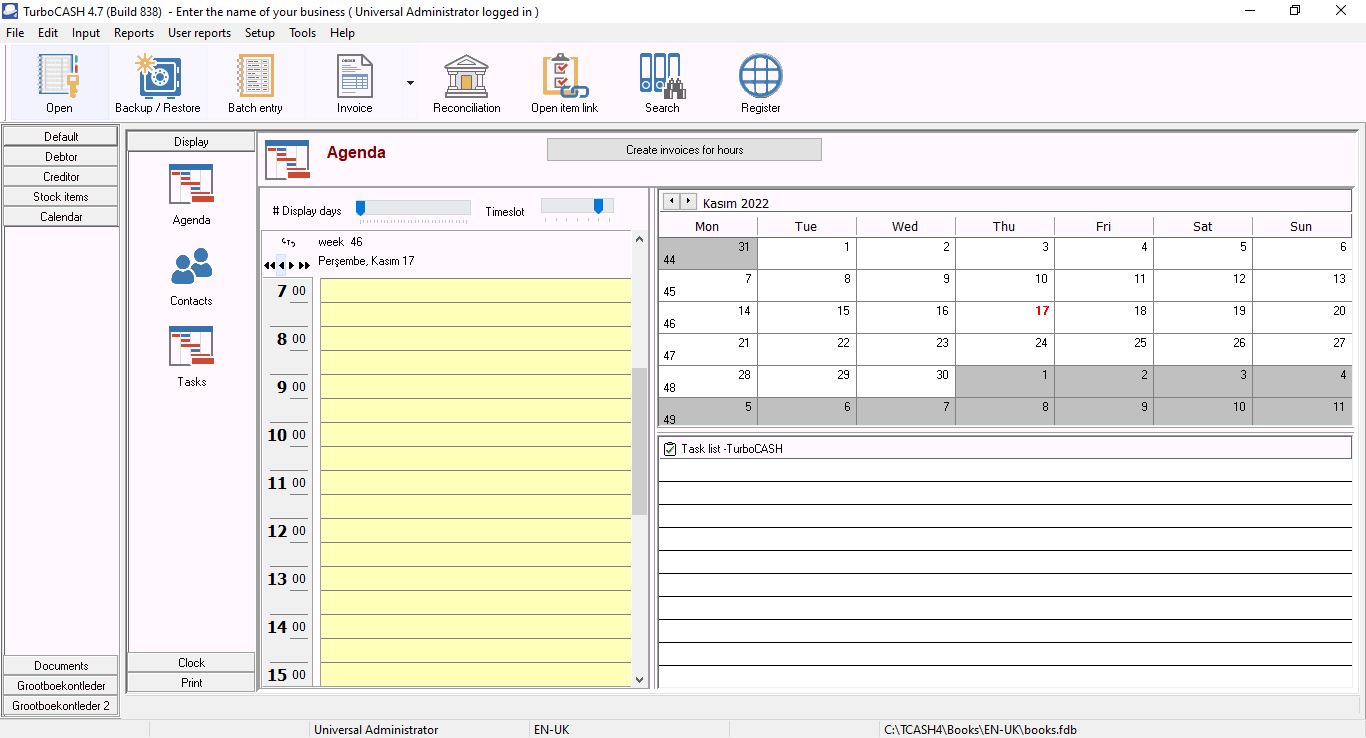Click the Search binoculars icon
1366x738 pixels.
661,83
